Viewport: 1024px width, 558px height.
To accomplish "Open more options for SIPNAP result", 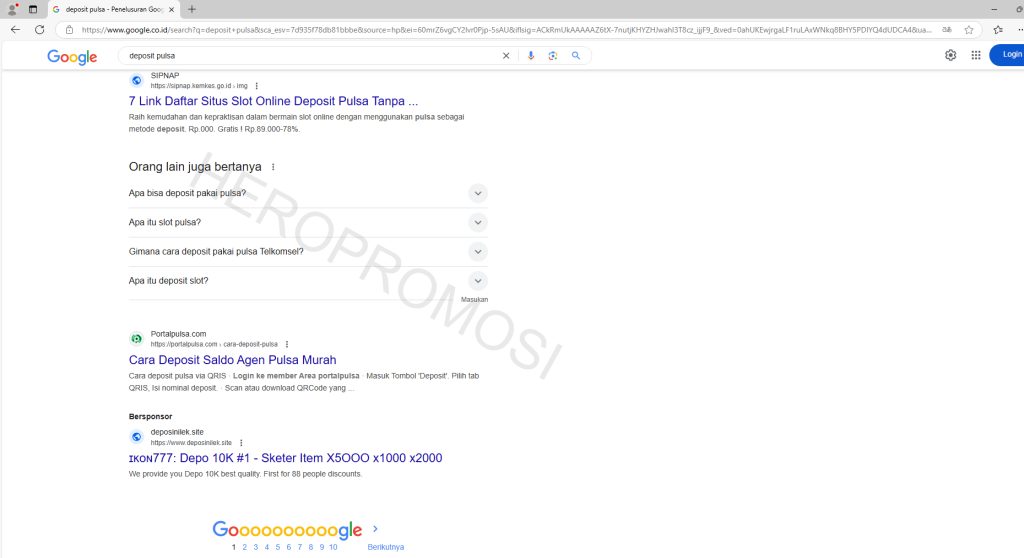I will [257, 86].
